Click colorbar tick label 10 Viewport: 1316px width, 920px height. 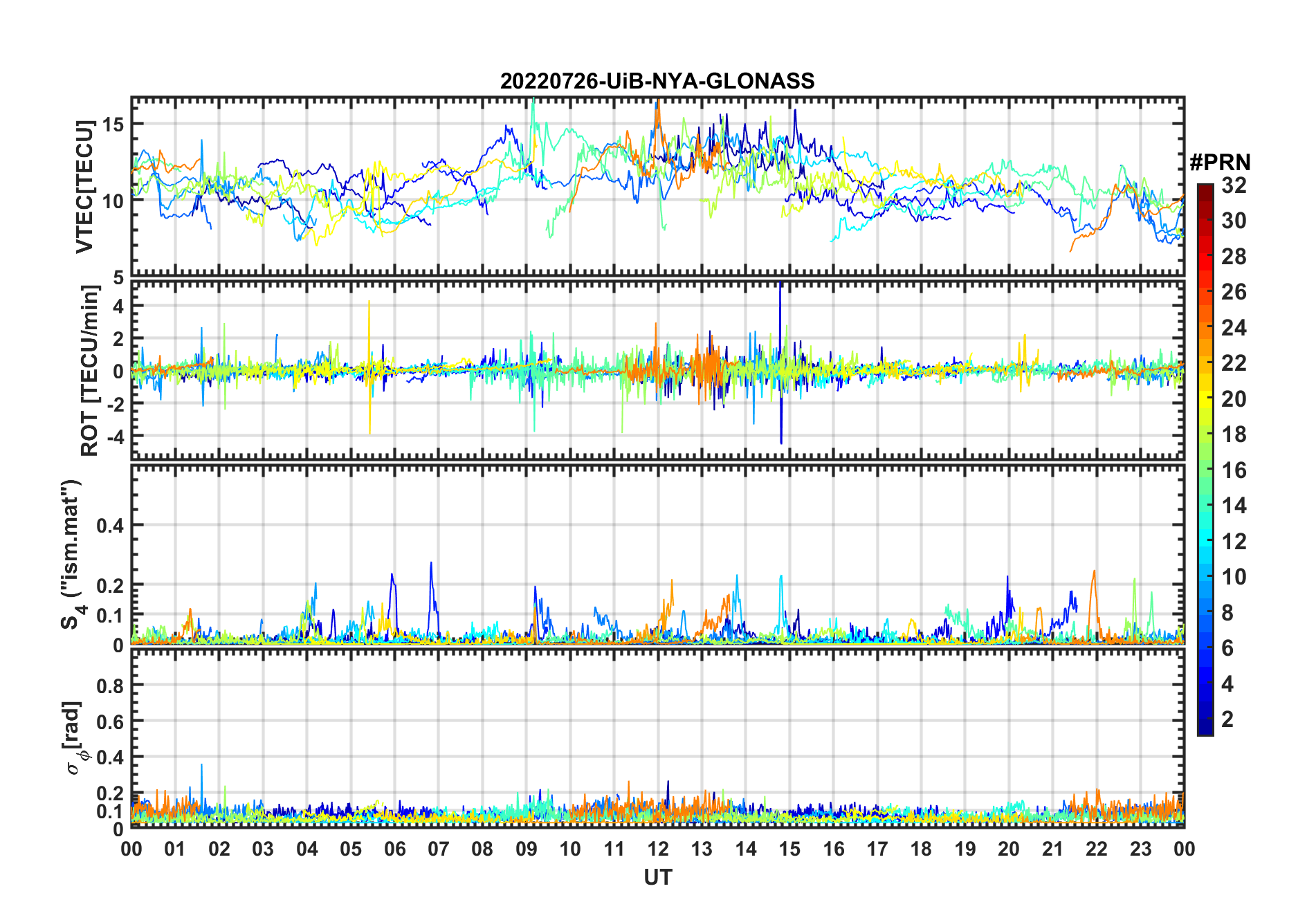pos(1234,577)
